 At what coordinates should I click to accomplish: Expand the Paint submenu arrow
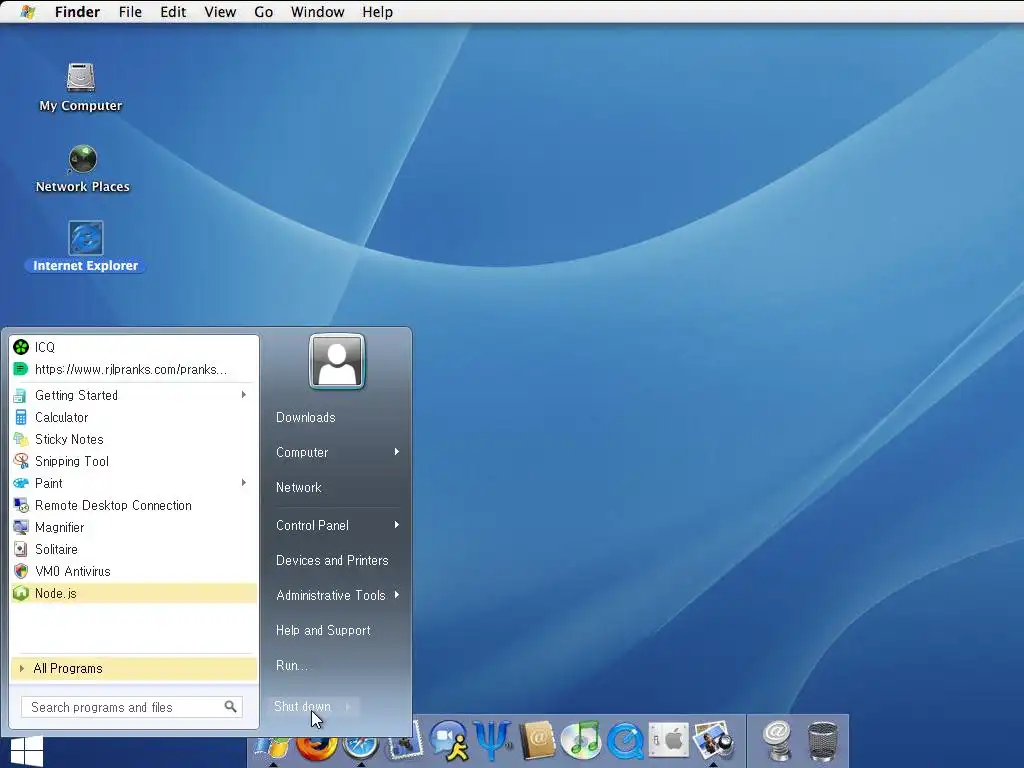(x=244, y=483)
